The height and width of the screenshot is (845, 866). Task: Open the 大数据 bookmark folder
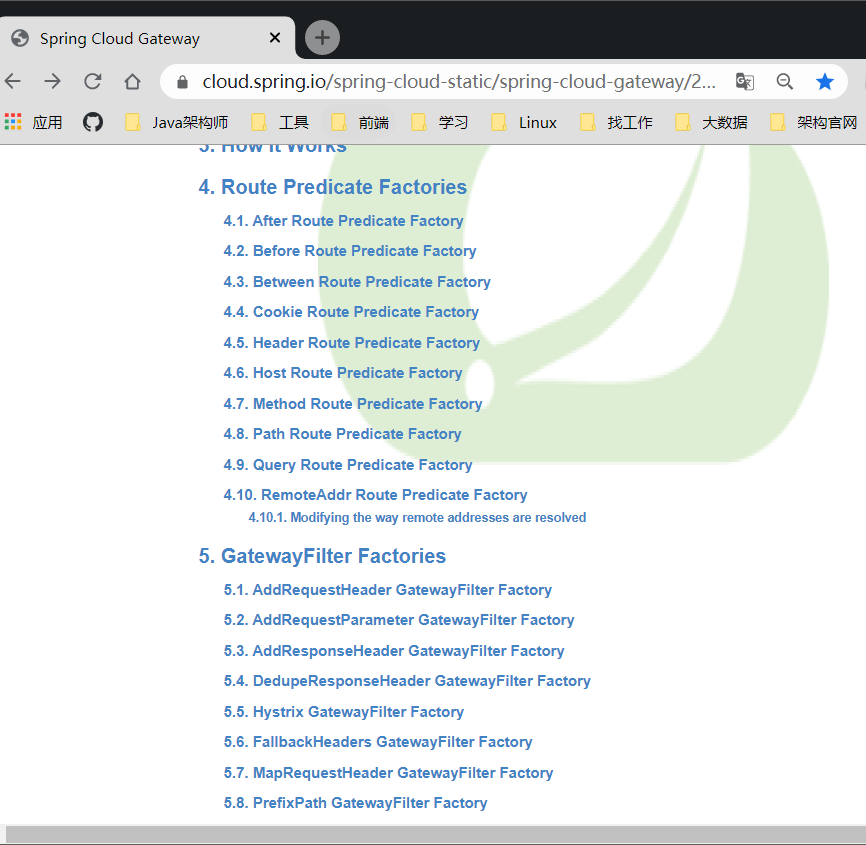(x=711, y=122)
